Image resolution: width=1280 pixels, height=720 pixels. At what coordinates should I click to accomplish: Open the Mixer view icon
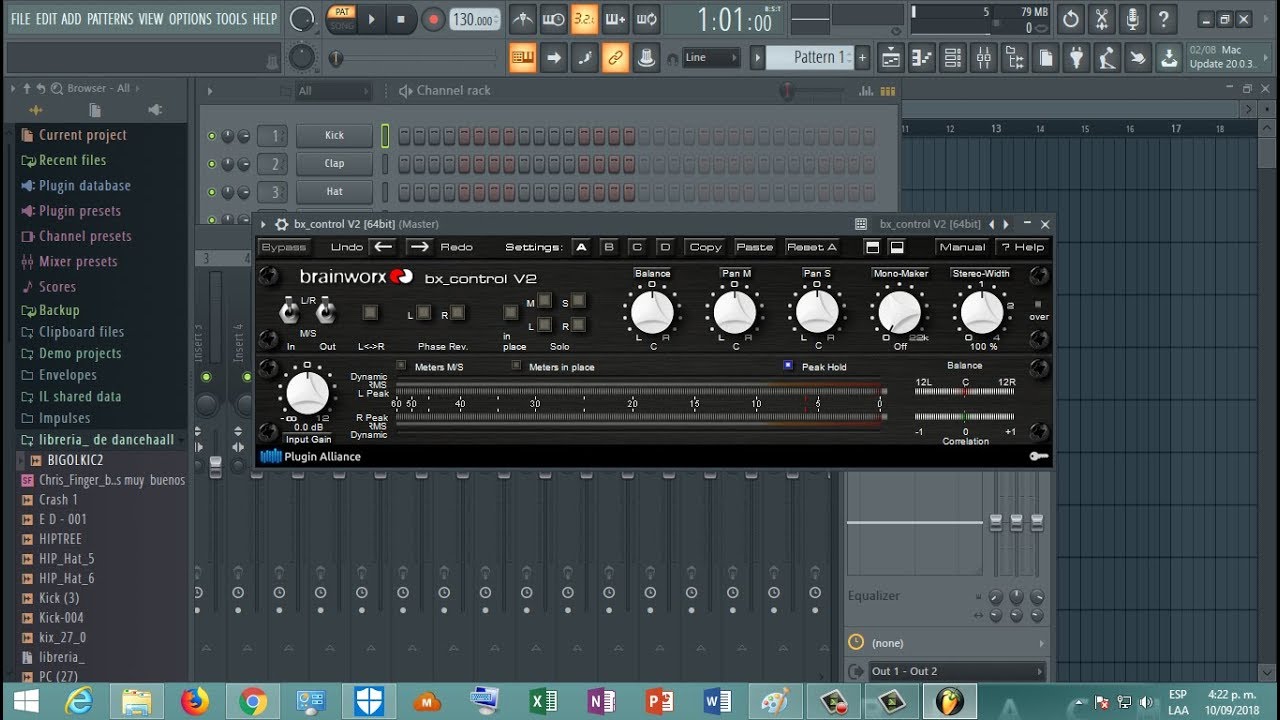[x=984, y=58]
